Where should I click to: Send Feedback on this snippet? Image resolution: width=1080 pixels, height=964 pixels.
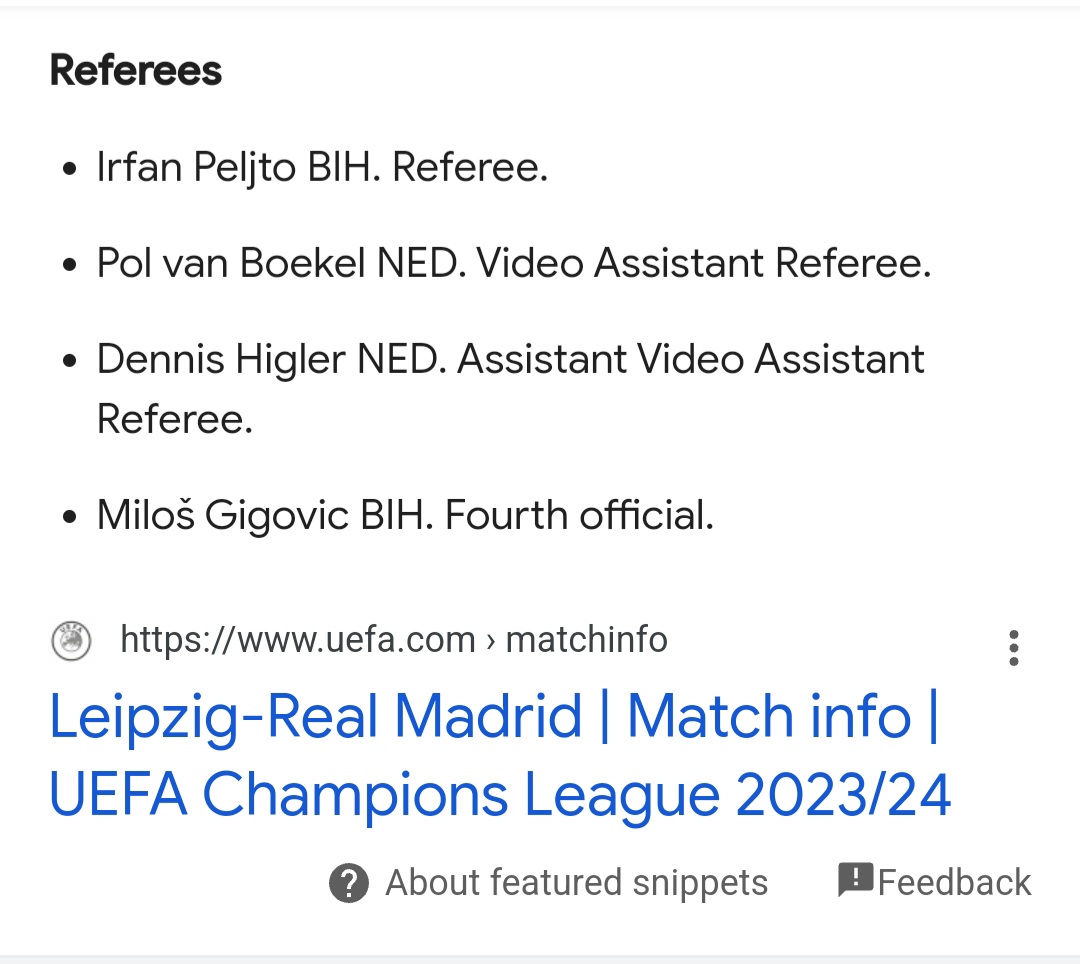[954, 883]
